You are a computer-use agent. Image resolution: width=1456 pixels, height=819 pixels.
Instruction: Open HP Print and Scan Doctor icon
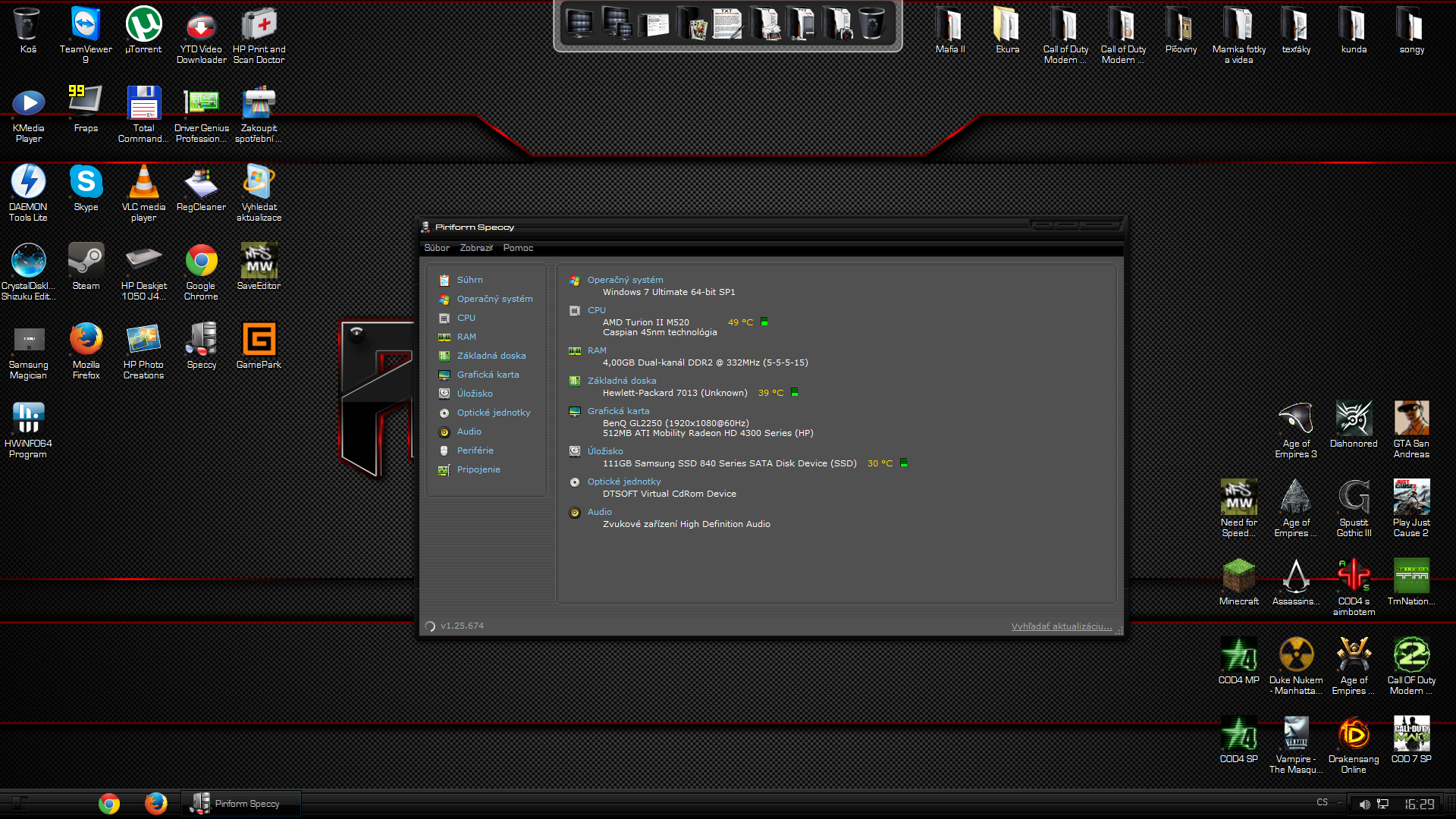(x=259, y=35)
